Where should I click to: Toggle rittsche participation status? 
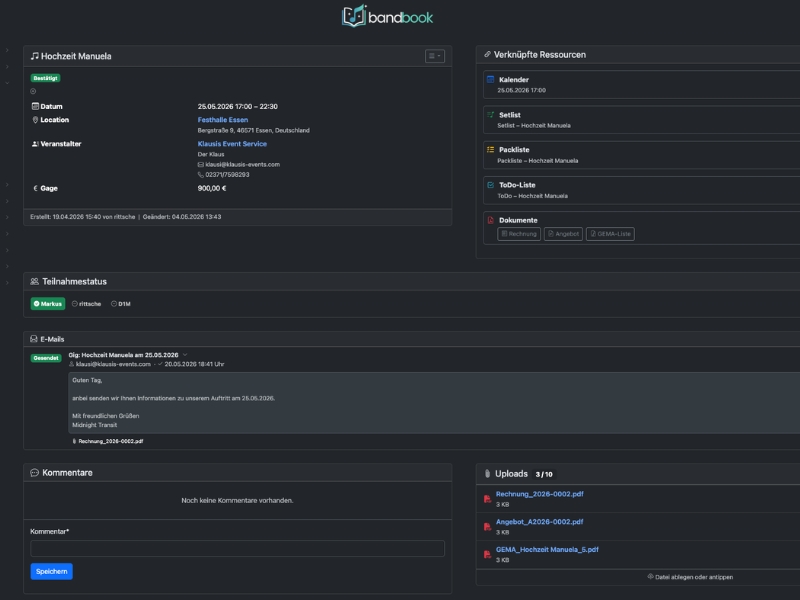[87, 304]
